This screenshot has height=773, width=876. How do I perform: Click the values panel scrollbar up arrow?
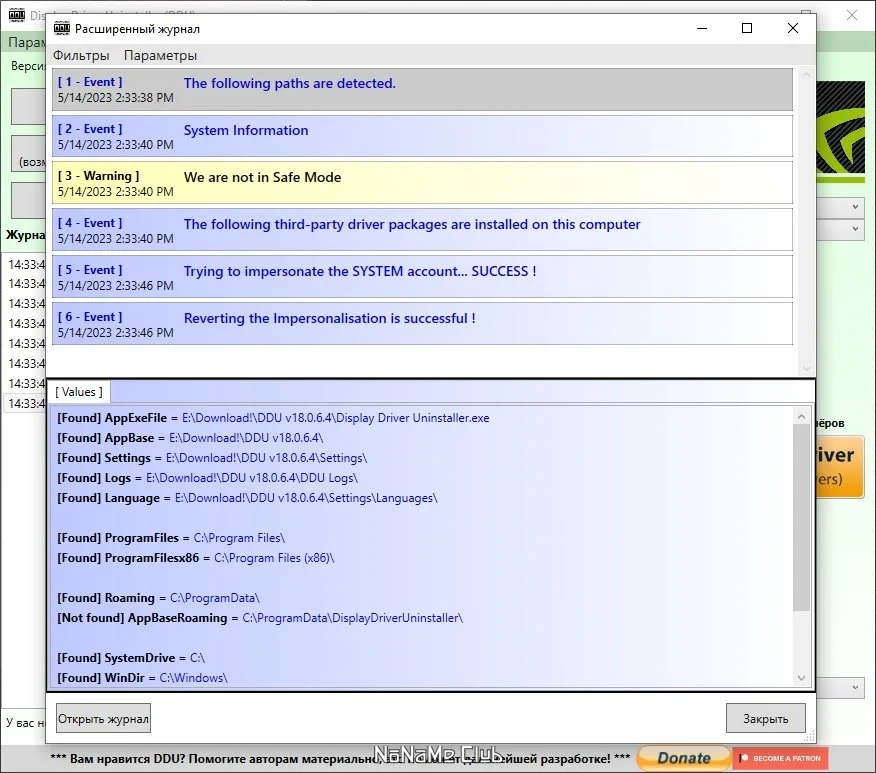(x=801, y=417)
